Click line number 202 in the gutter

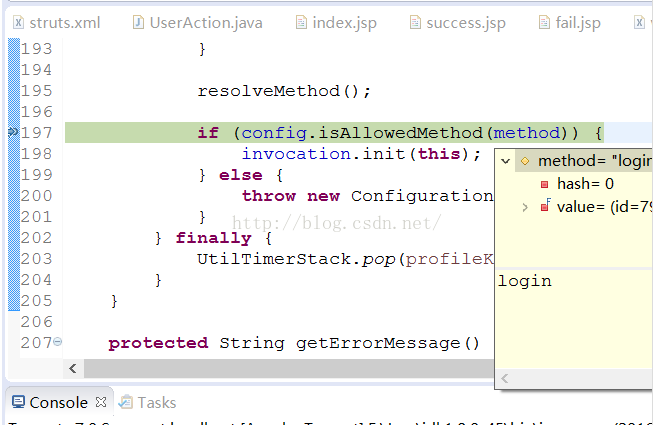(37, 238)
